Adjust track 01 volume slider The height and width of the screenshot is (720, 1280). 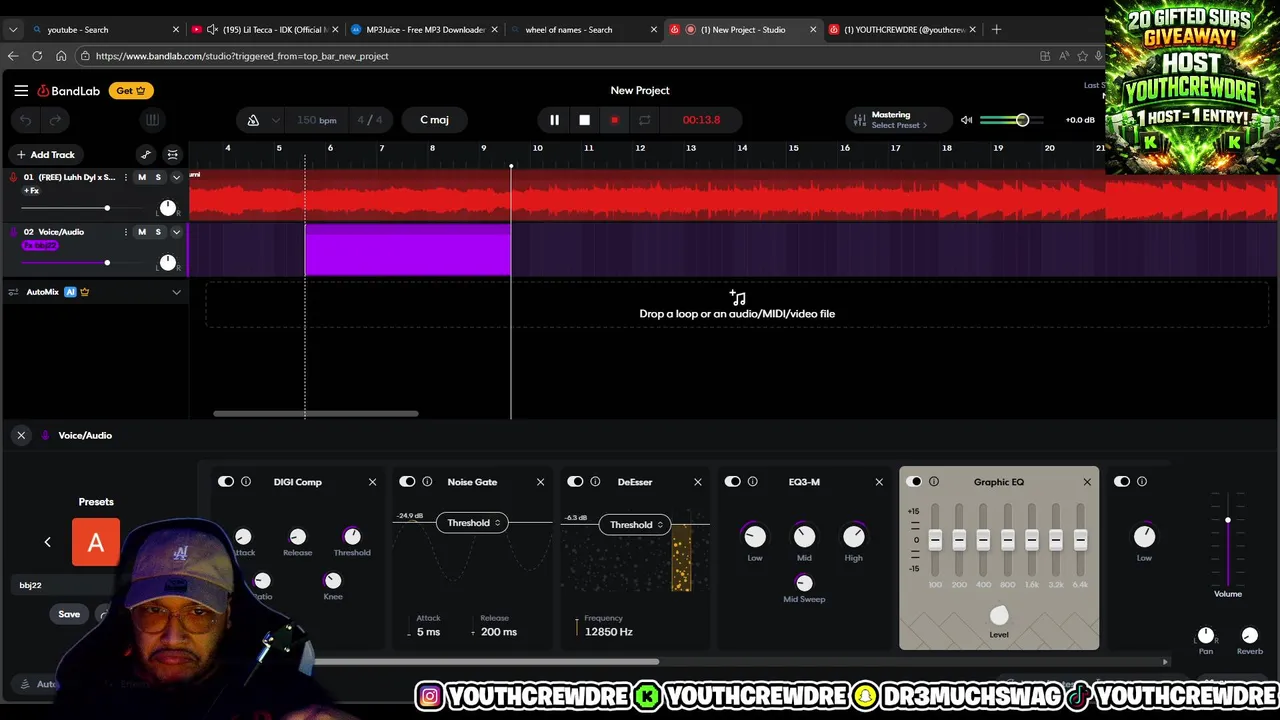[x=107, y=208]
